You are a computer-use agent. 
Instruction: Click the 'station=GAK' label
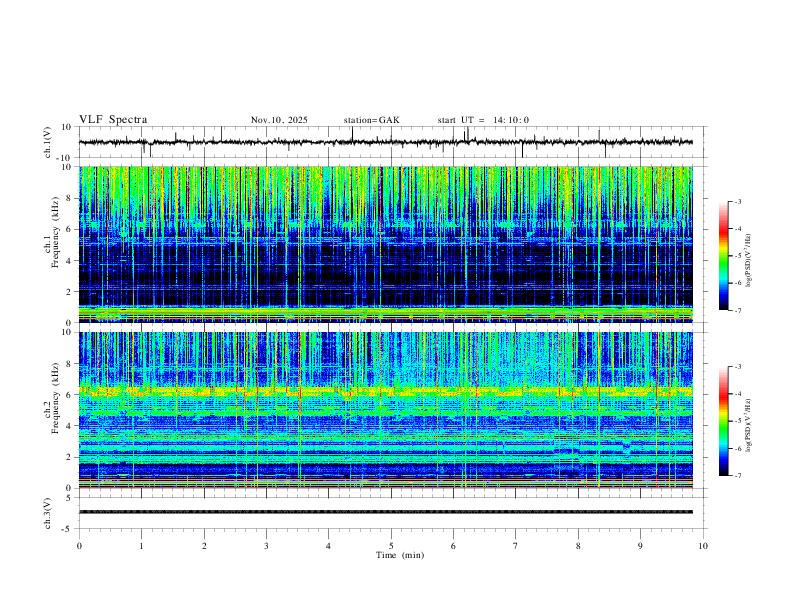click(371, 120)
